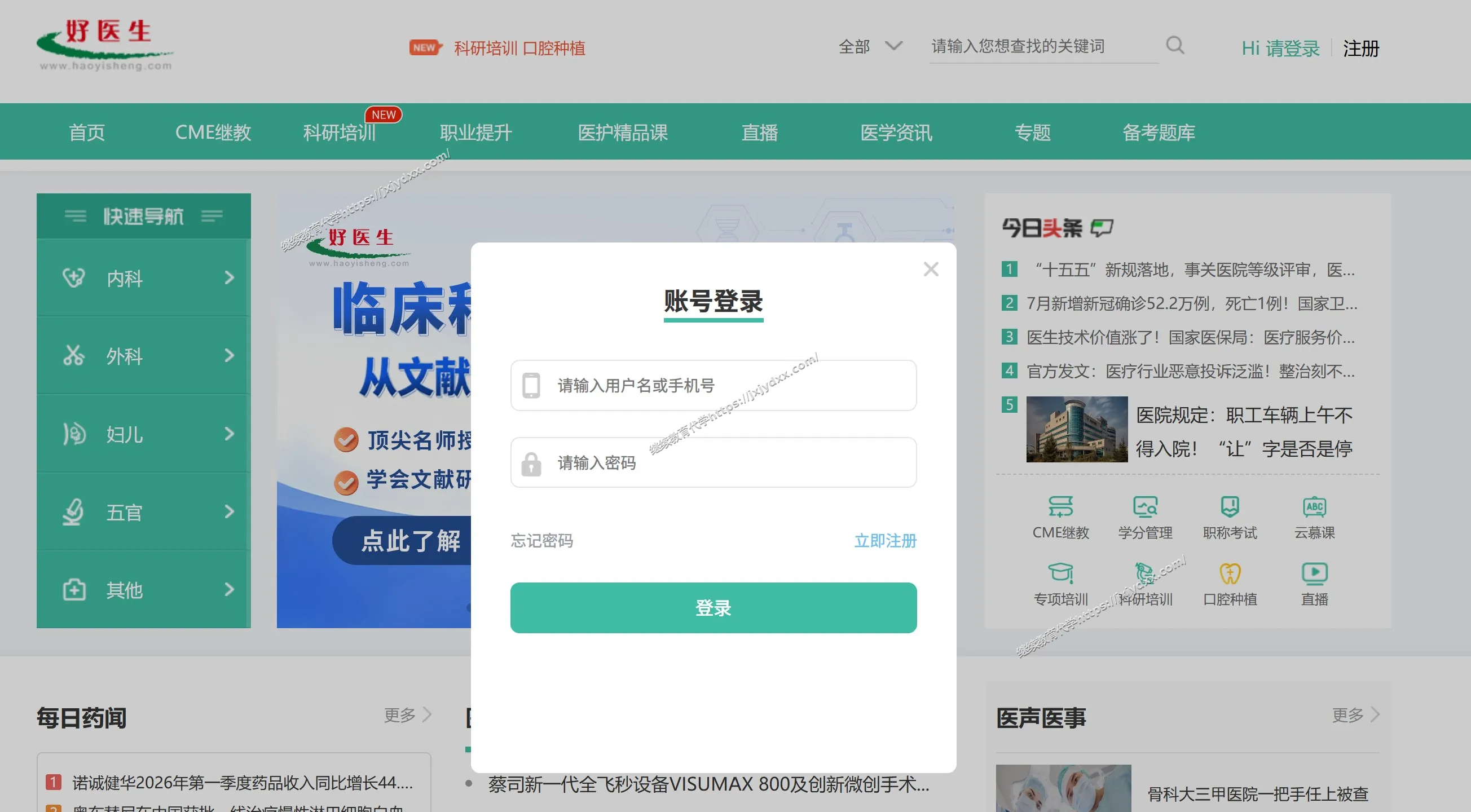Click the search magnifier icon
The image size is (1471, 812).
(x=1175, y=45)
